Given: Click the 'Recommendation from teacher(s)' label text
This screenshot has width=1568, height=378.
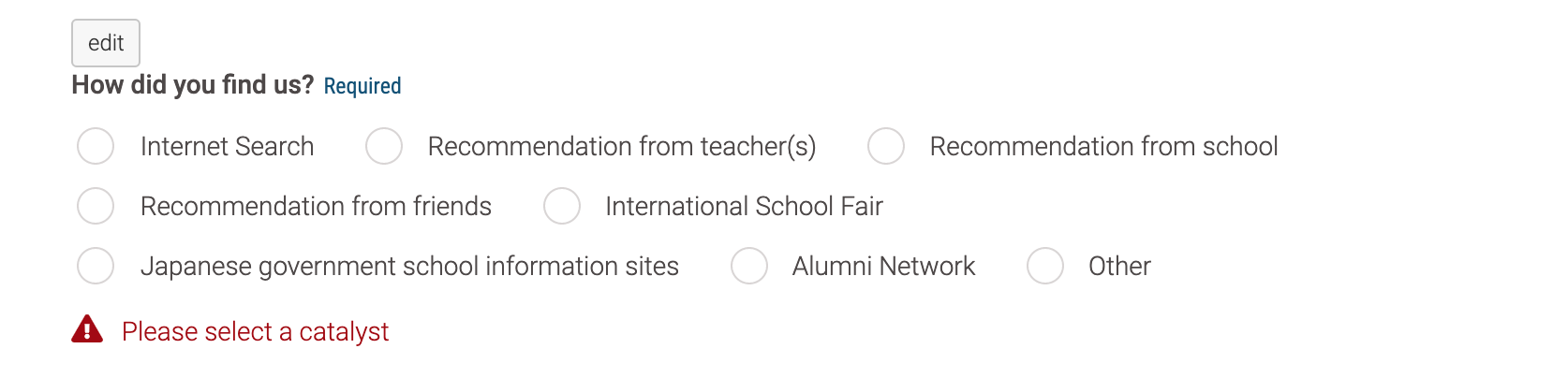Looking at the screenshot, I should click(622, 147).
